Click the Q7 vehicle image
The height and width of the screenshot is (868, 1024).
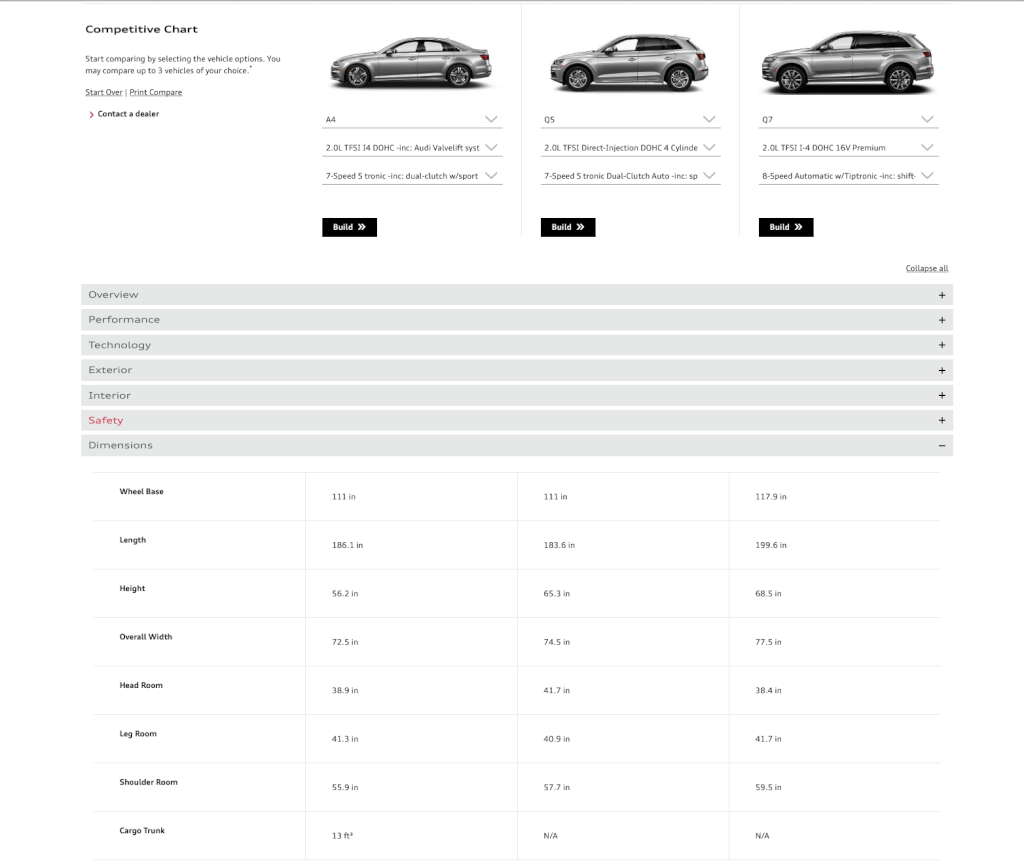click(847, 62)
